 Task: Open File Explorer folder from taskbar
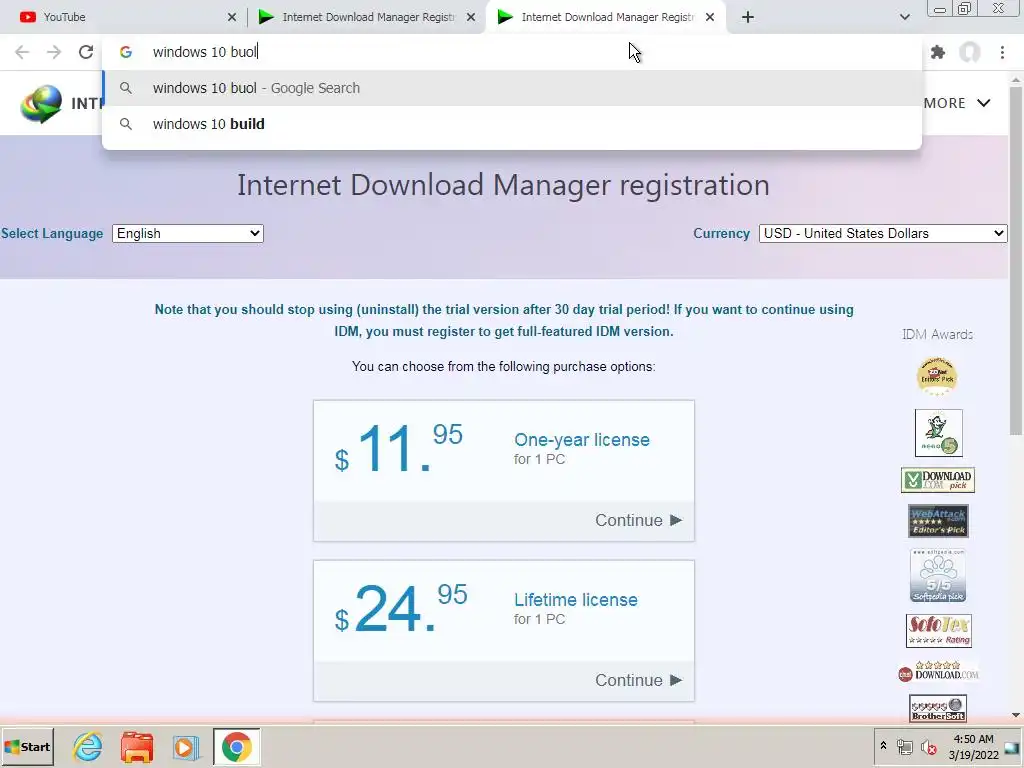pyautogui.click(x=137, y=747)
